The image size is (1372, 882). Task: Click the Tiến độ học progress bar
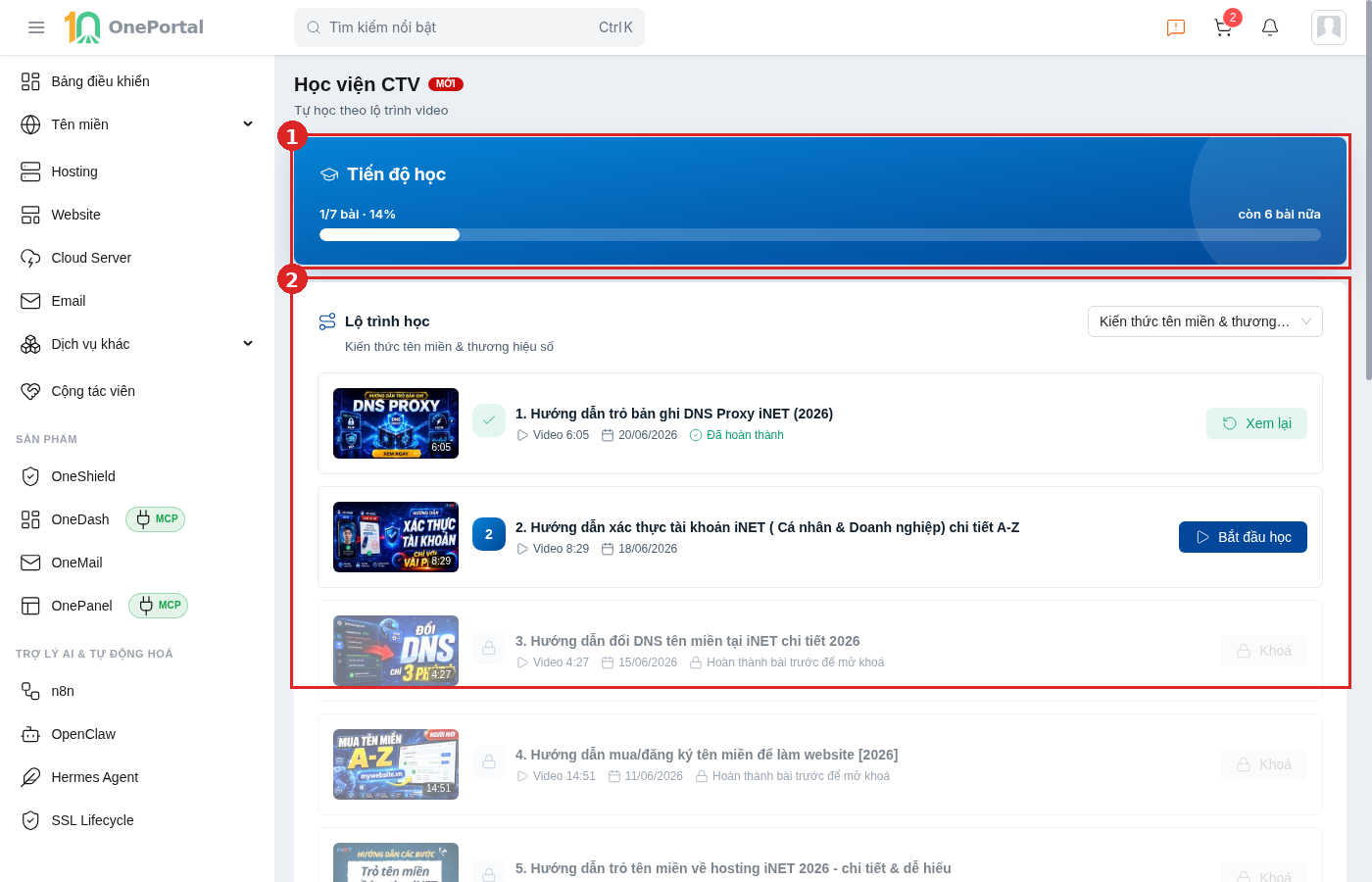(x=820, y=235)
